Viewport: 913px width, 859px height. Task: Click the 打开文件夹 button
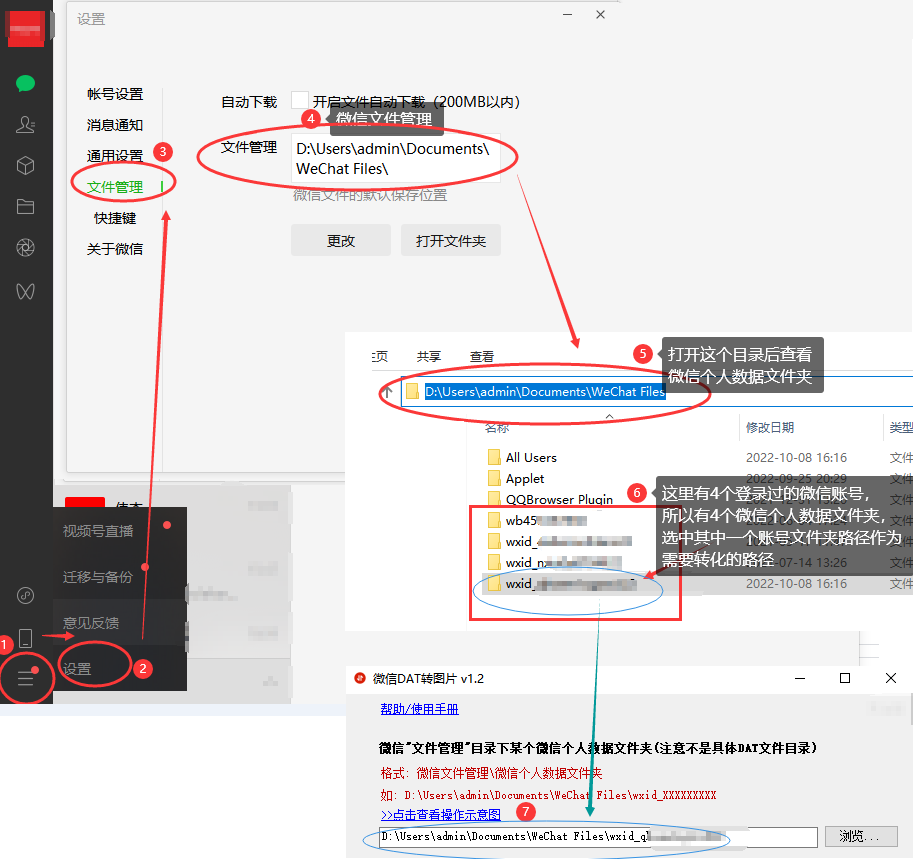[451, 240]
